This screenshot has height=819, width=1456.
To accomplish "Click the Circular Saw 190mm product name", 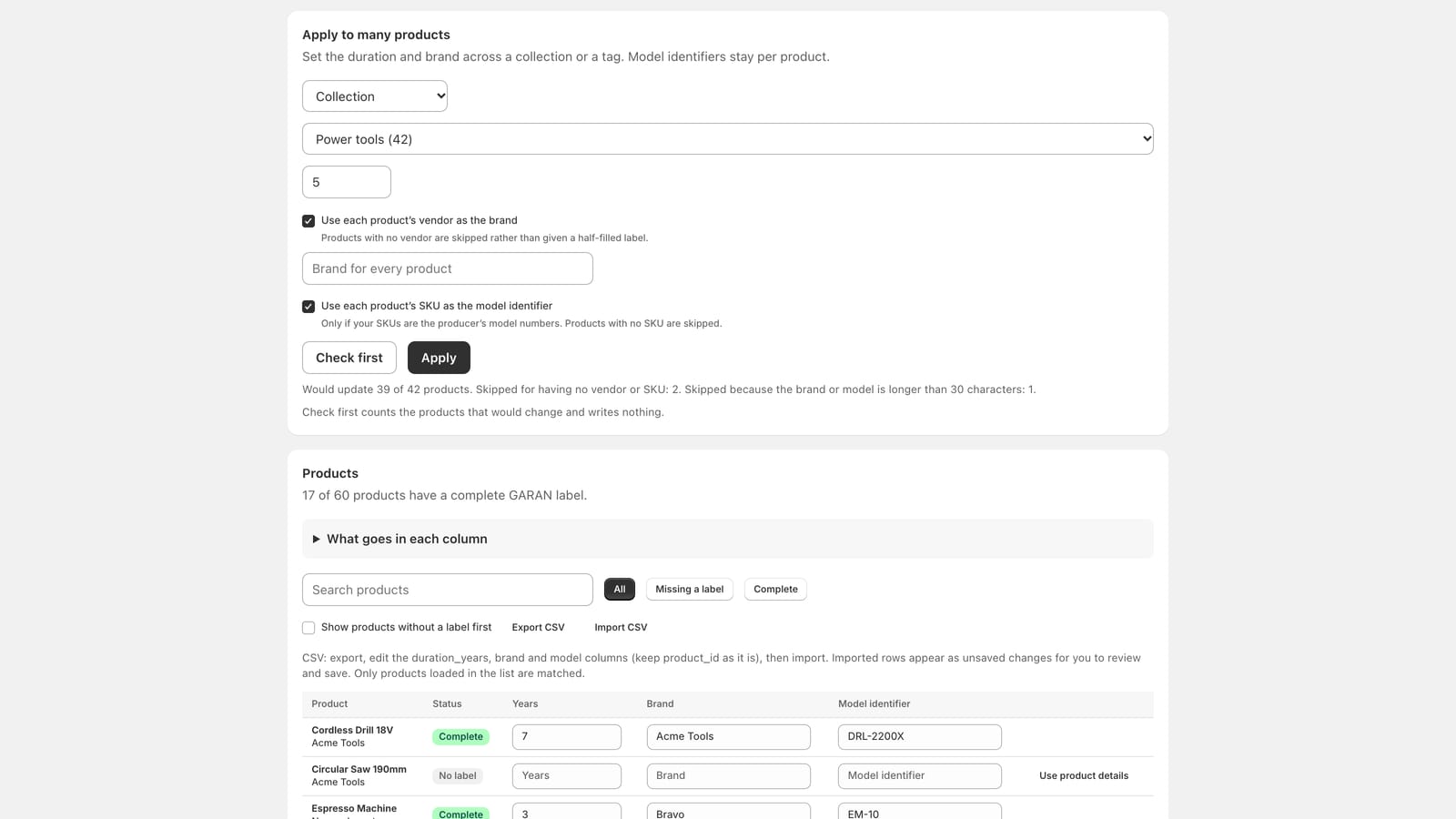I will 359,770.
